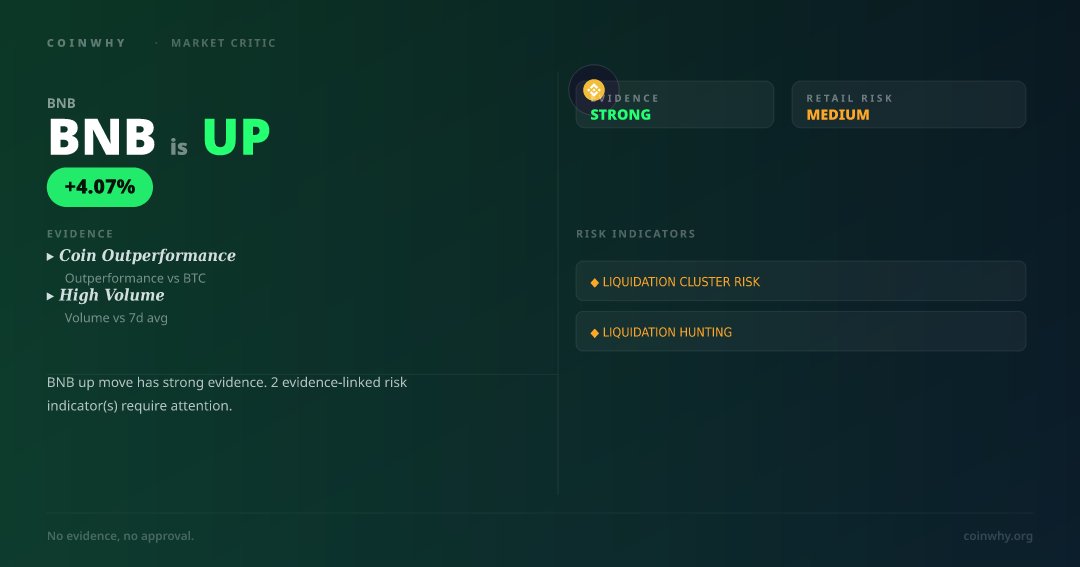Click the BNB up move summary paragraph

tap(227, 394)
